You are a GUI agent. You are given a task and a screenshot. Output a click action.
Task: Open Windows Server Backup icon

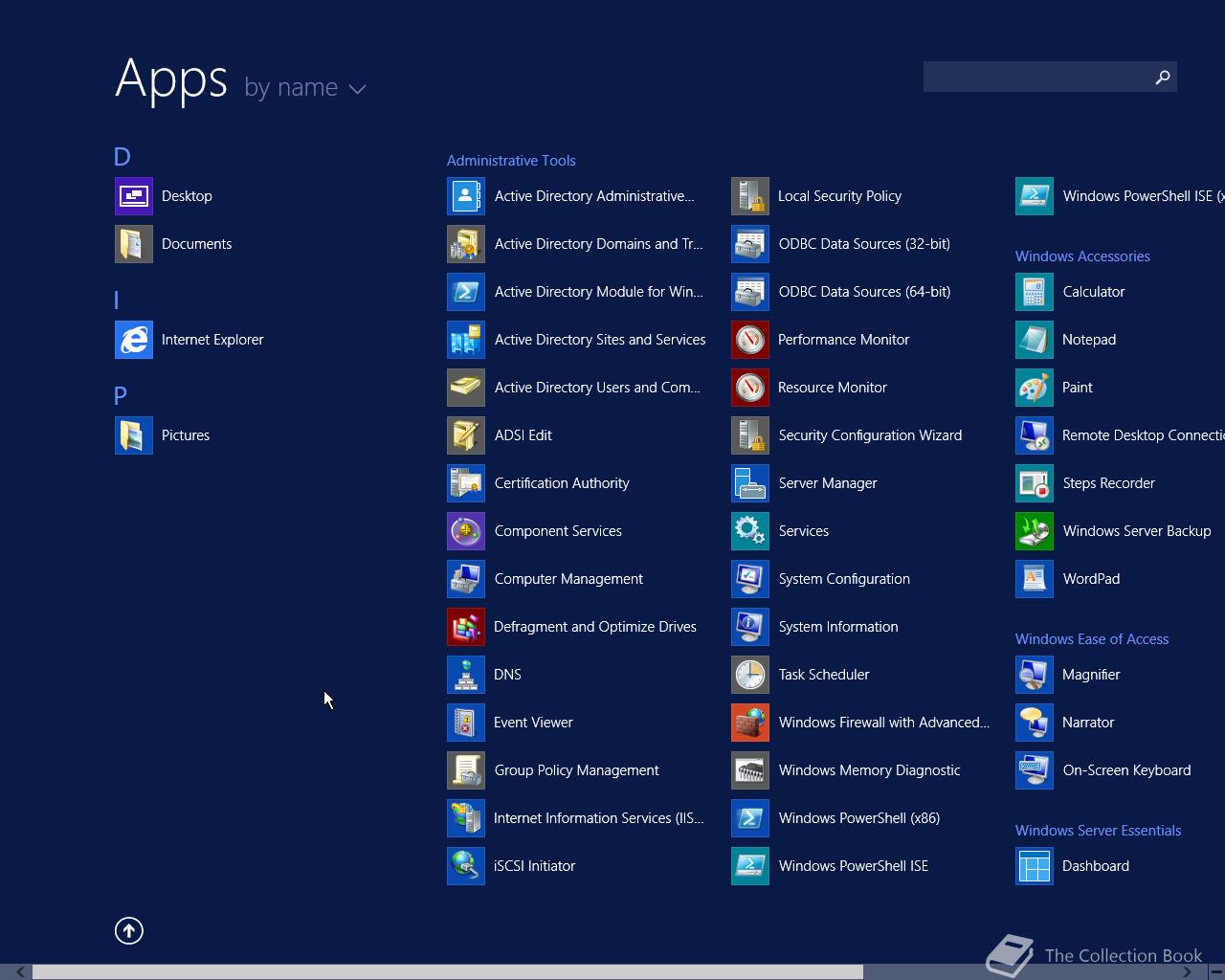(1035, 531)
